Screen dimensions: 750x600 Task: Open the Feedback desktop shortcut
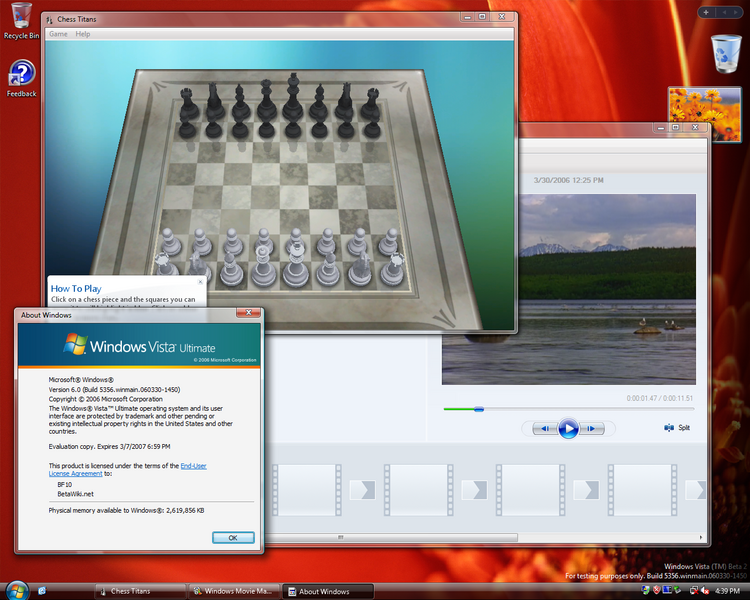coord(22,79)
